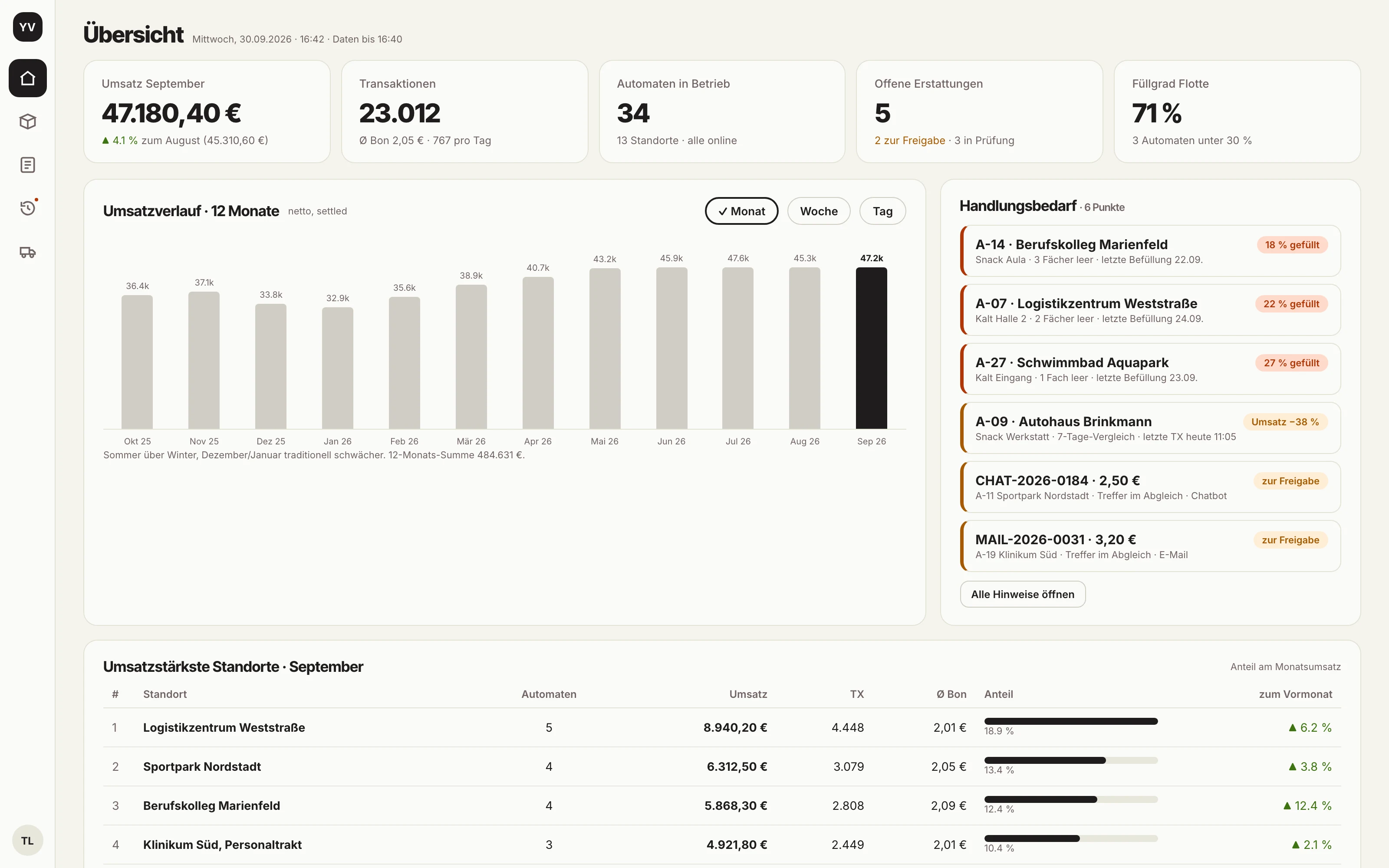Open the A-07 Logistikzentrum Weststraße alert
This screenshot has width=1389, height=868.
coord(1150,310)
